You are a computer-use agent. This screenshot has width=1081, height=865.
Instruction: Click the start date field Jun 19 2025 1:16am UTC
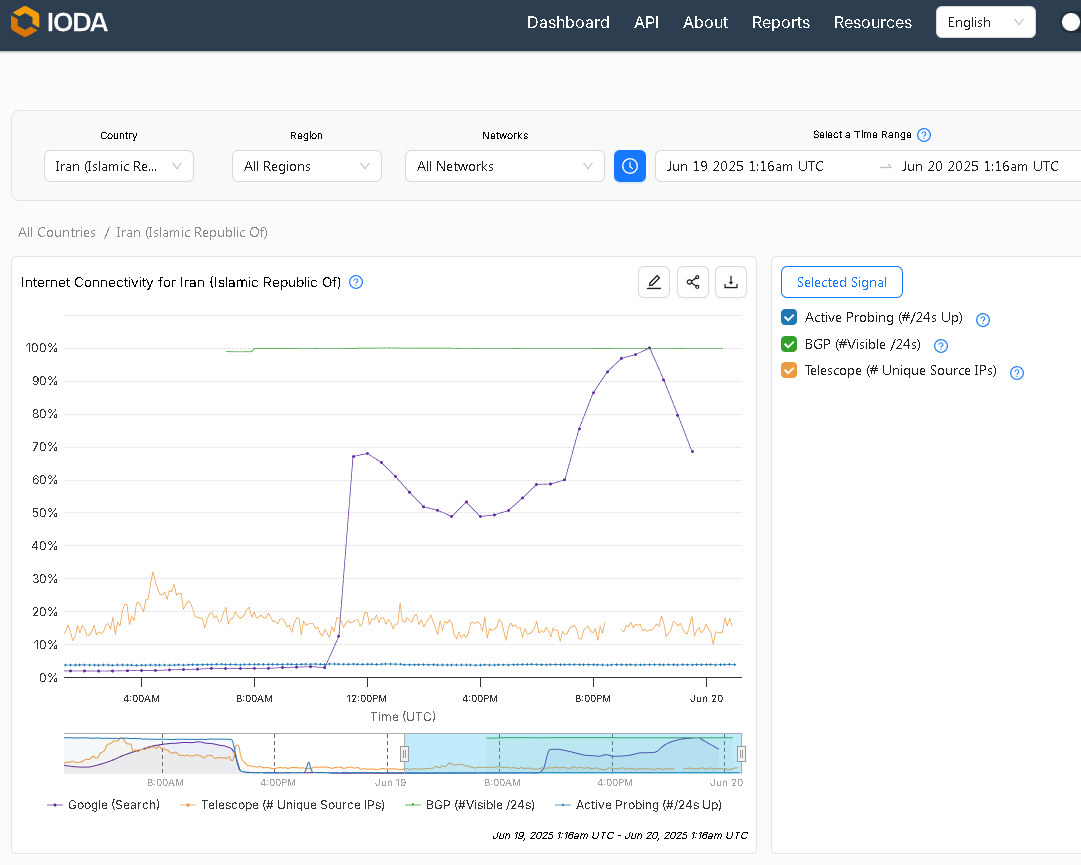[x=745, y=166]
